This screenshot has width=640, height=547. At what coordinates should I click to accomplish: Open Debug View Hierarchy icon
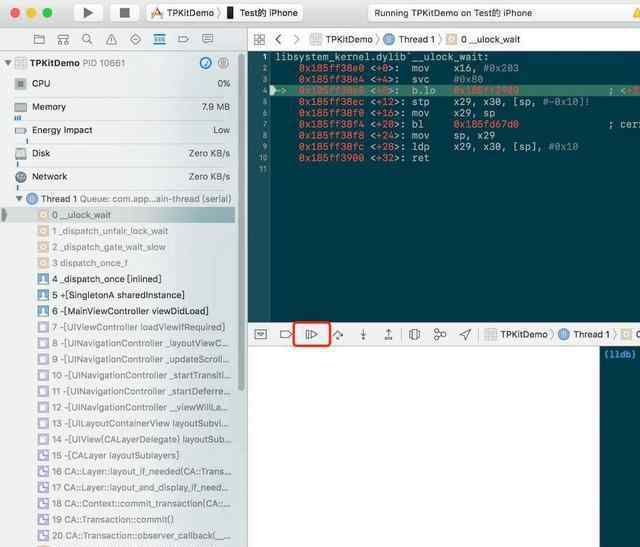click(414, 334)
